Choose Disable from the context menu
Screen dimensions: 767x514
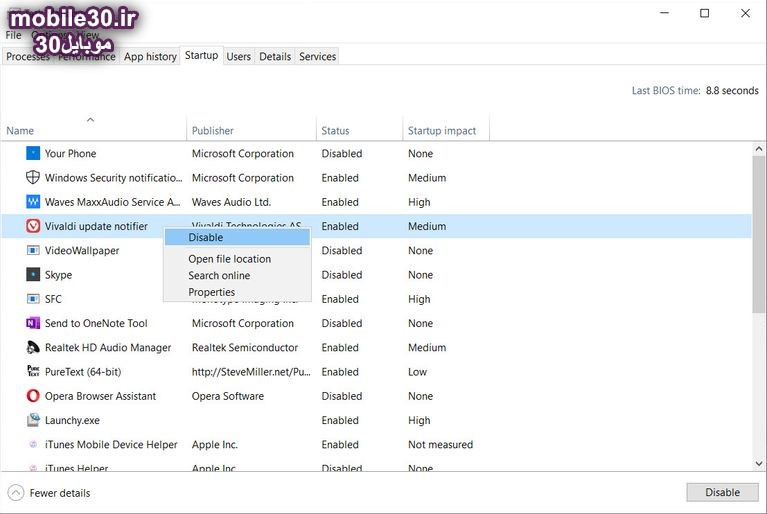206,238
